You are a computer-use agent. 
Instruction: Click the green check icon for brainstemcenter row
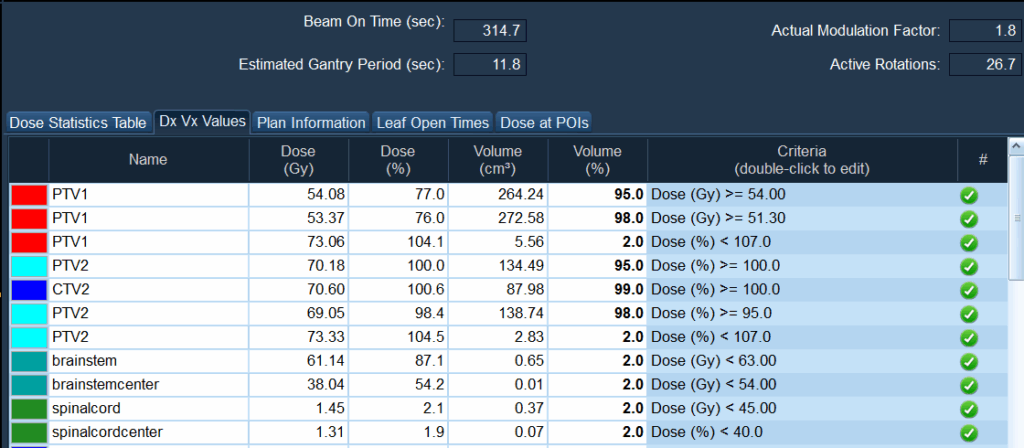click(x=968, y=385)
